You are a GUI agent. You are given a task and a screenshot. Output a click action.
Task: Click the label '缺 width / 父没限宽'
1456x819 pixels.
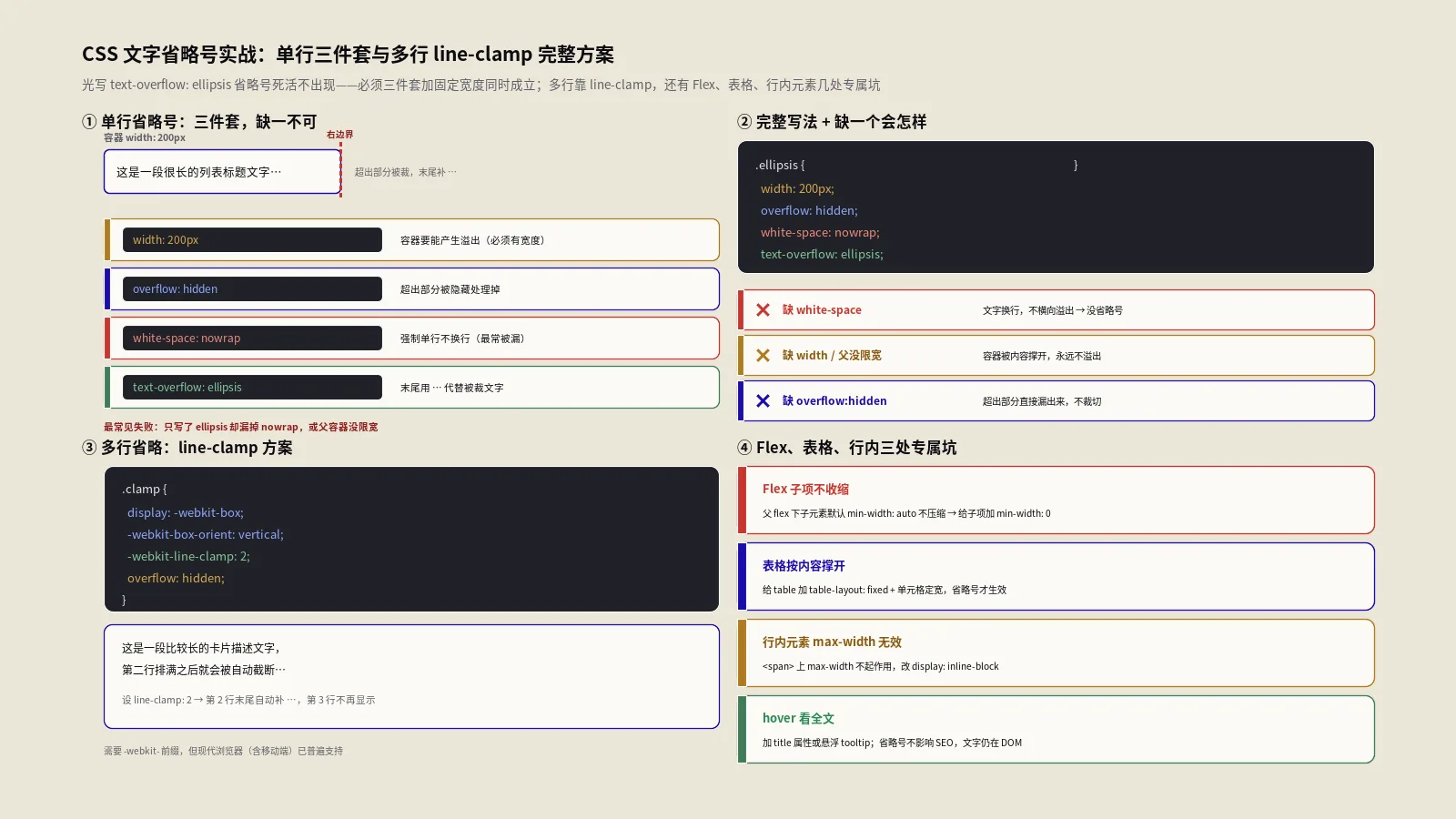(832, 356)
